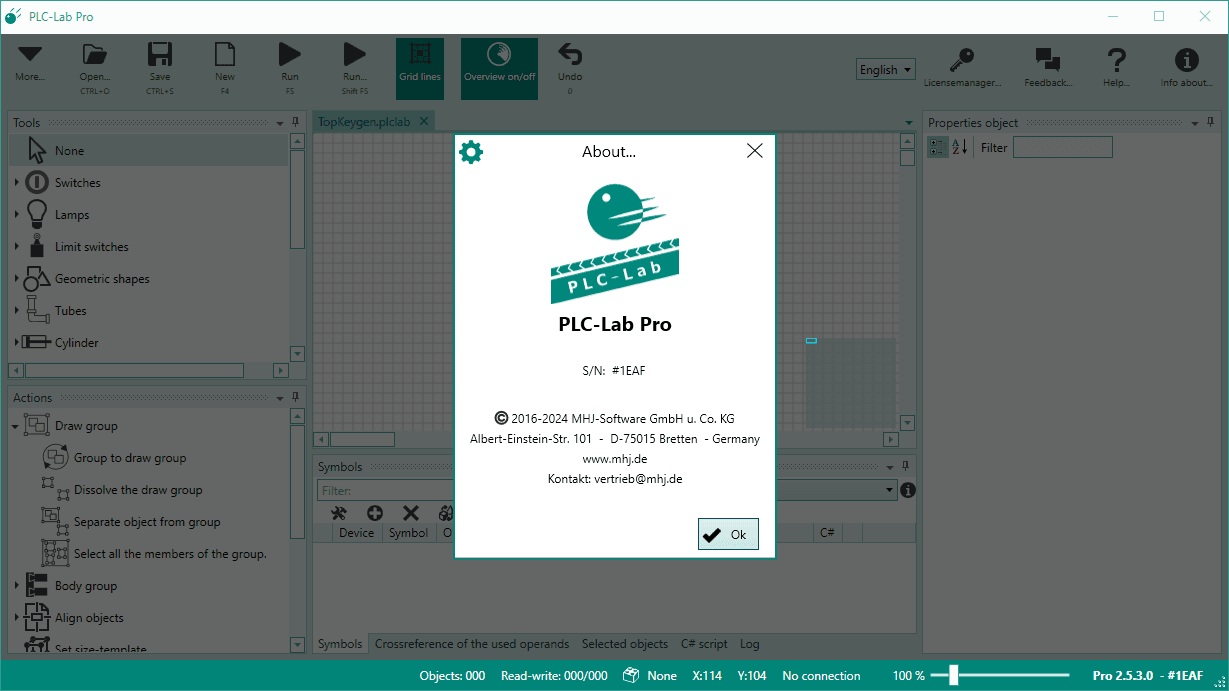Switch to the C# script tab
Viewport: 1229px width, 691px height.
704,644
